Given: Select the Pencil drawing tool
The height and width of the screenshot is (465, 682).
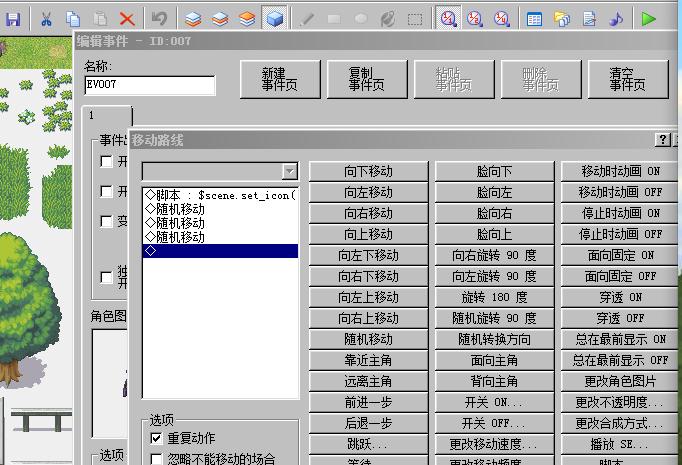Looking at the screenshot, I should (x=307, y=19).
